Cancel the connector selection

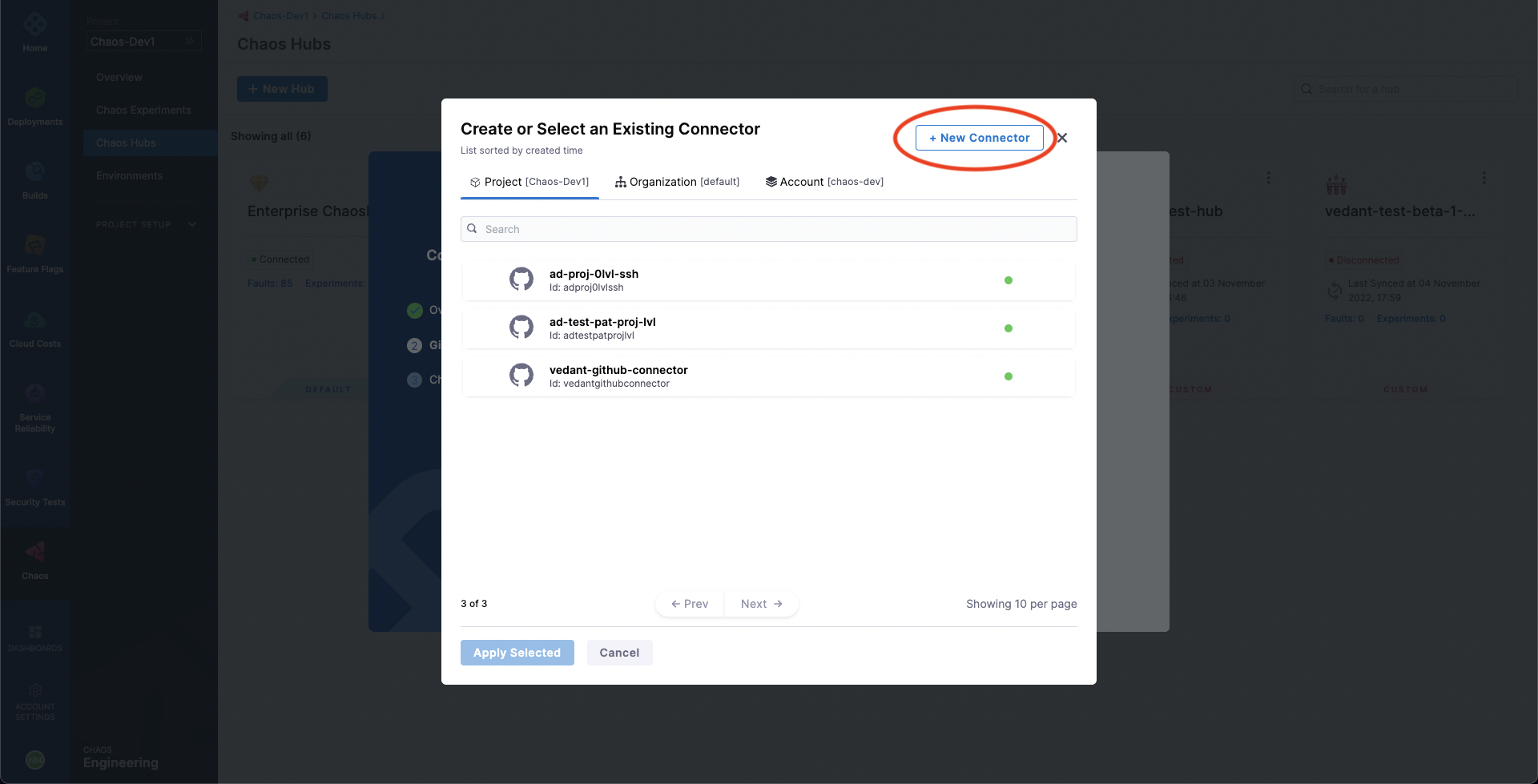tap(619, 653)
